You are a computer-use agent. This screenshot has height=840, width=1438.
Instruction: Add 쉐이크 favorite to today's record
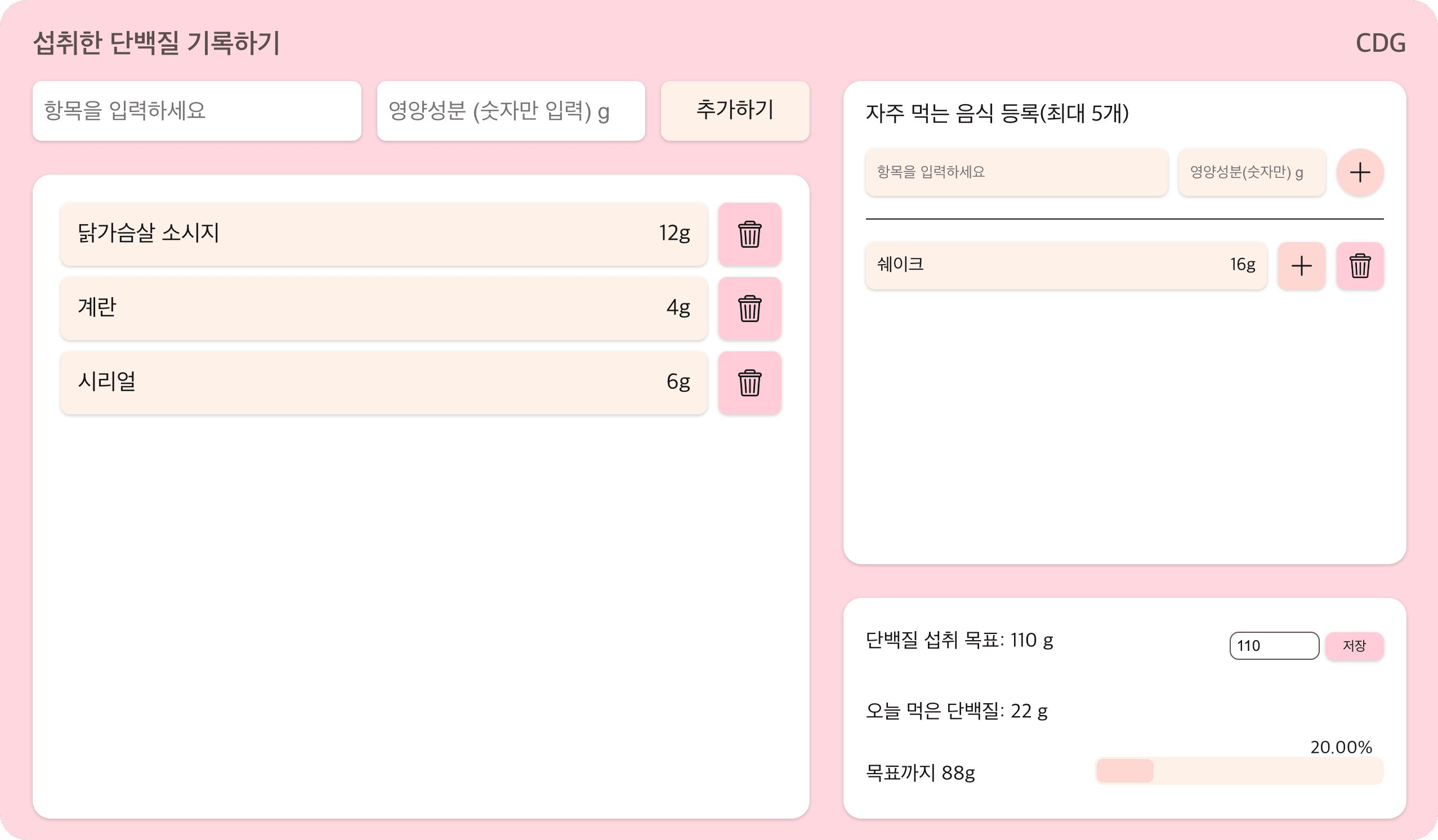1301,266
